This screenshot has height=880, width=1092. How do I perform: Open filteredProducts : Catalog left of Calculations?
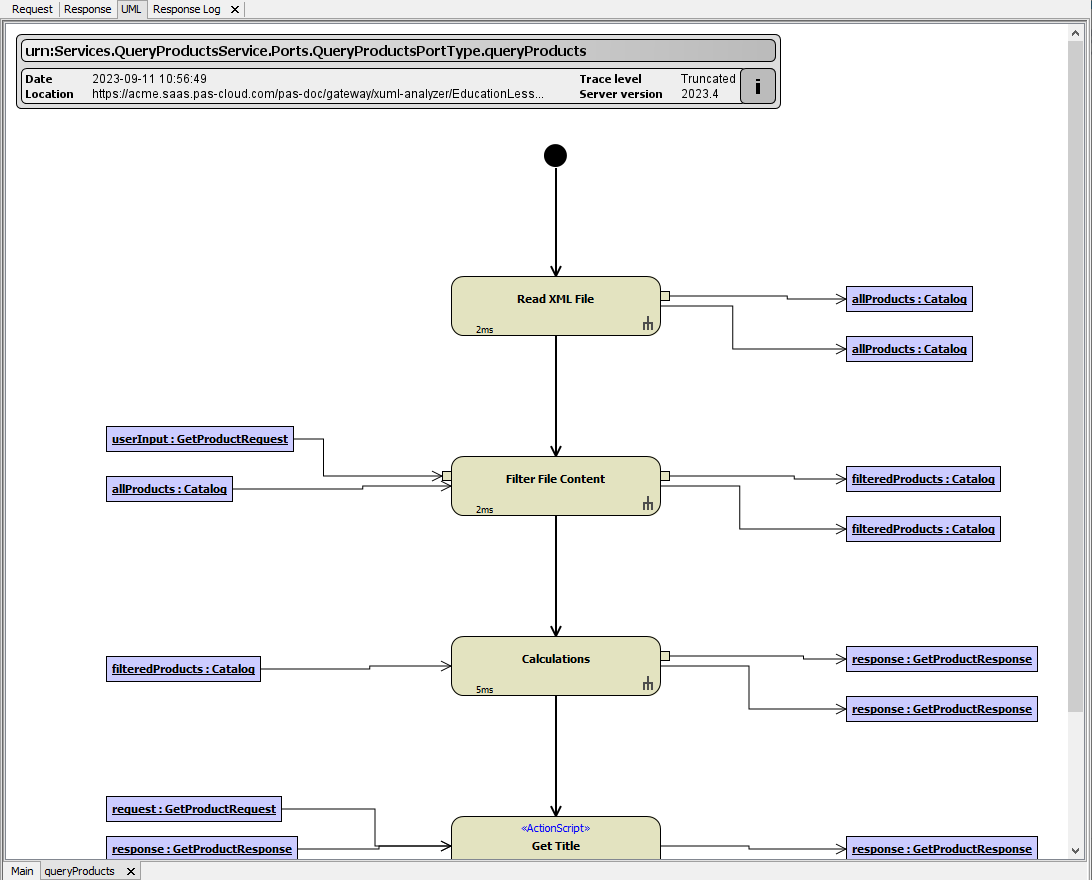coord(183,668)
